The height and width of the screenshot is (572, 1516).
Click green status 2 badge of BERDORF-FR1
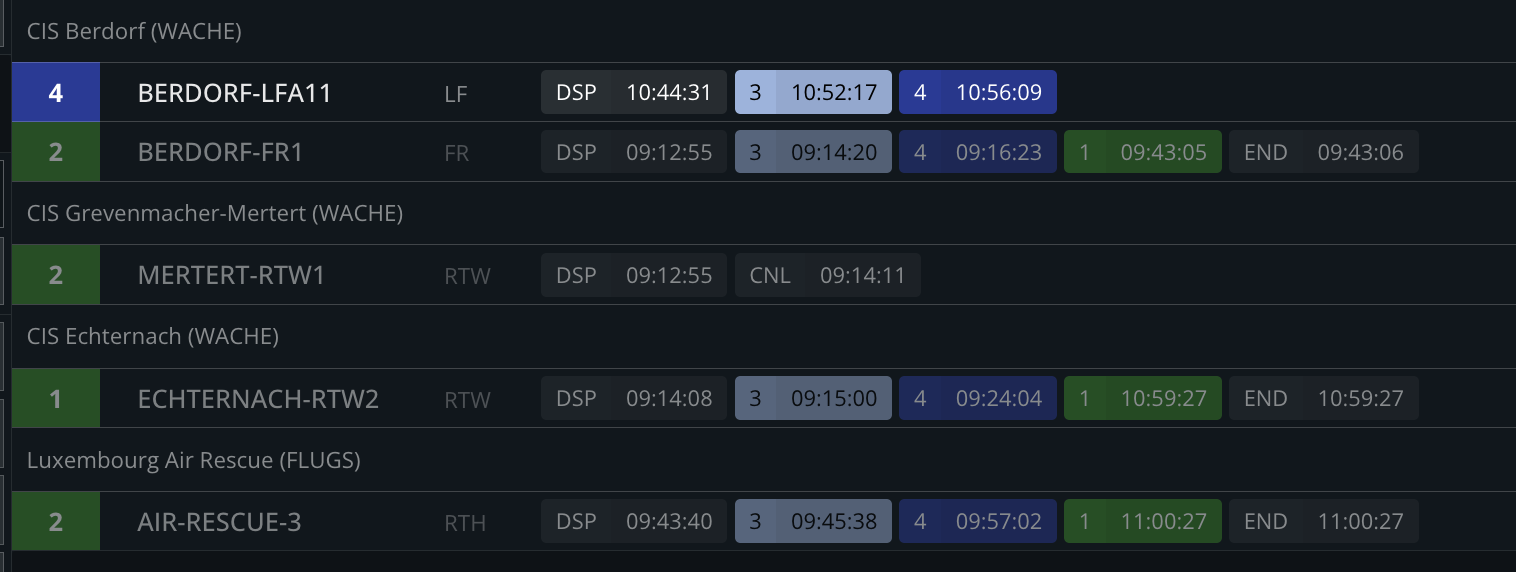coord(56,152)
